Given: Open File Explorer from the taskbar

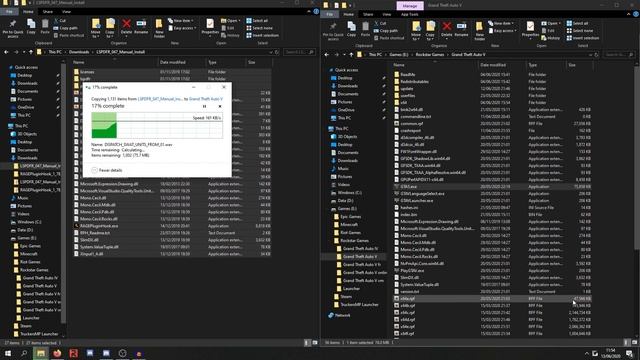Looking at the screenshot, I should tap(41, 353).
